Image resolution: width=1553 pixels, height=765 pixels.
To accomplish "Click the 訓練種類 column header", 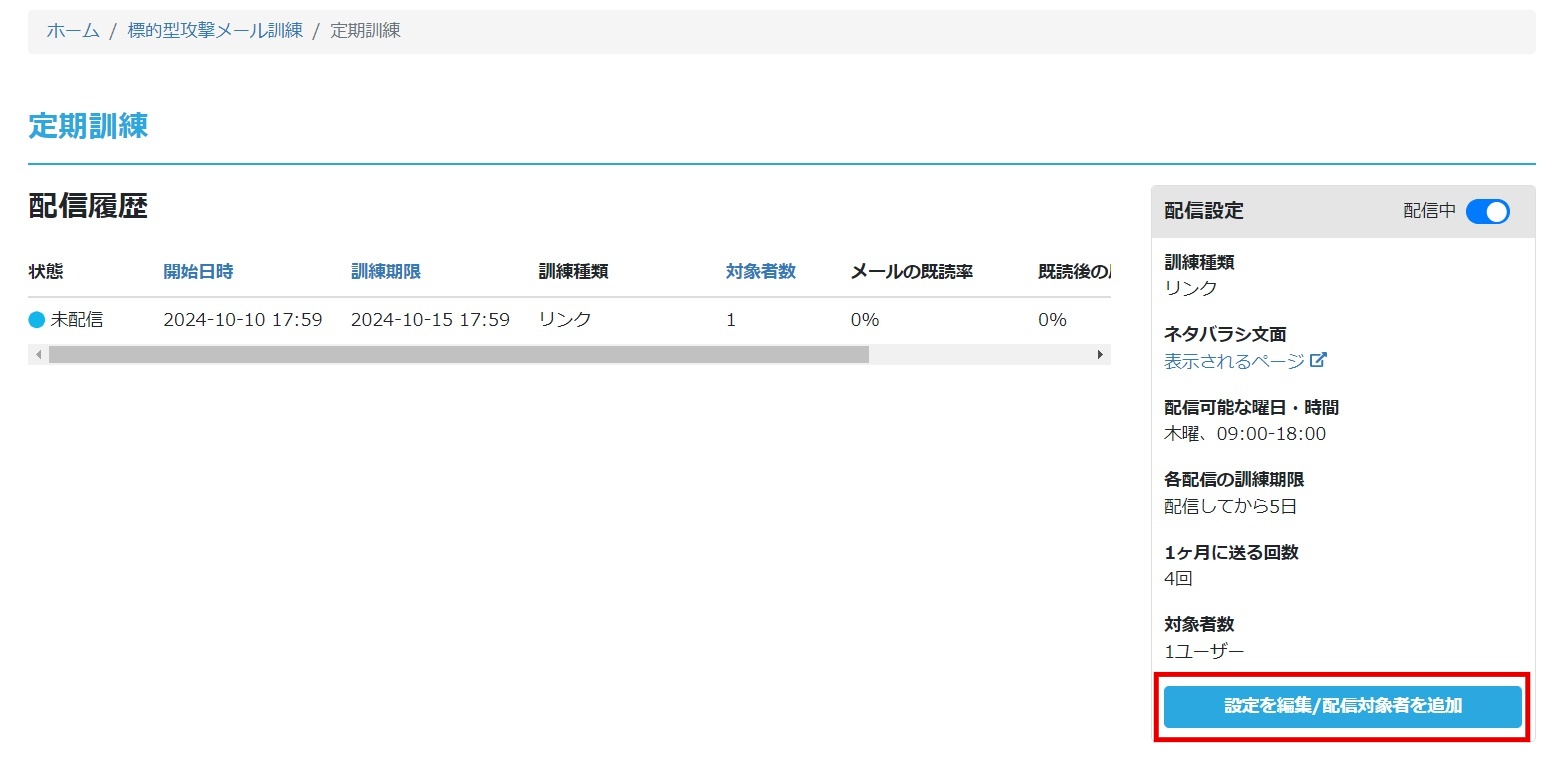I will (x=573, y=271).
